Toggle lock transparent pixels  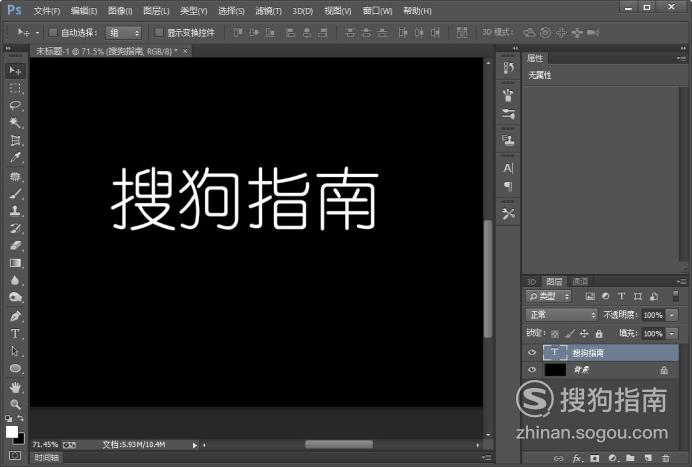pos(555,334)
